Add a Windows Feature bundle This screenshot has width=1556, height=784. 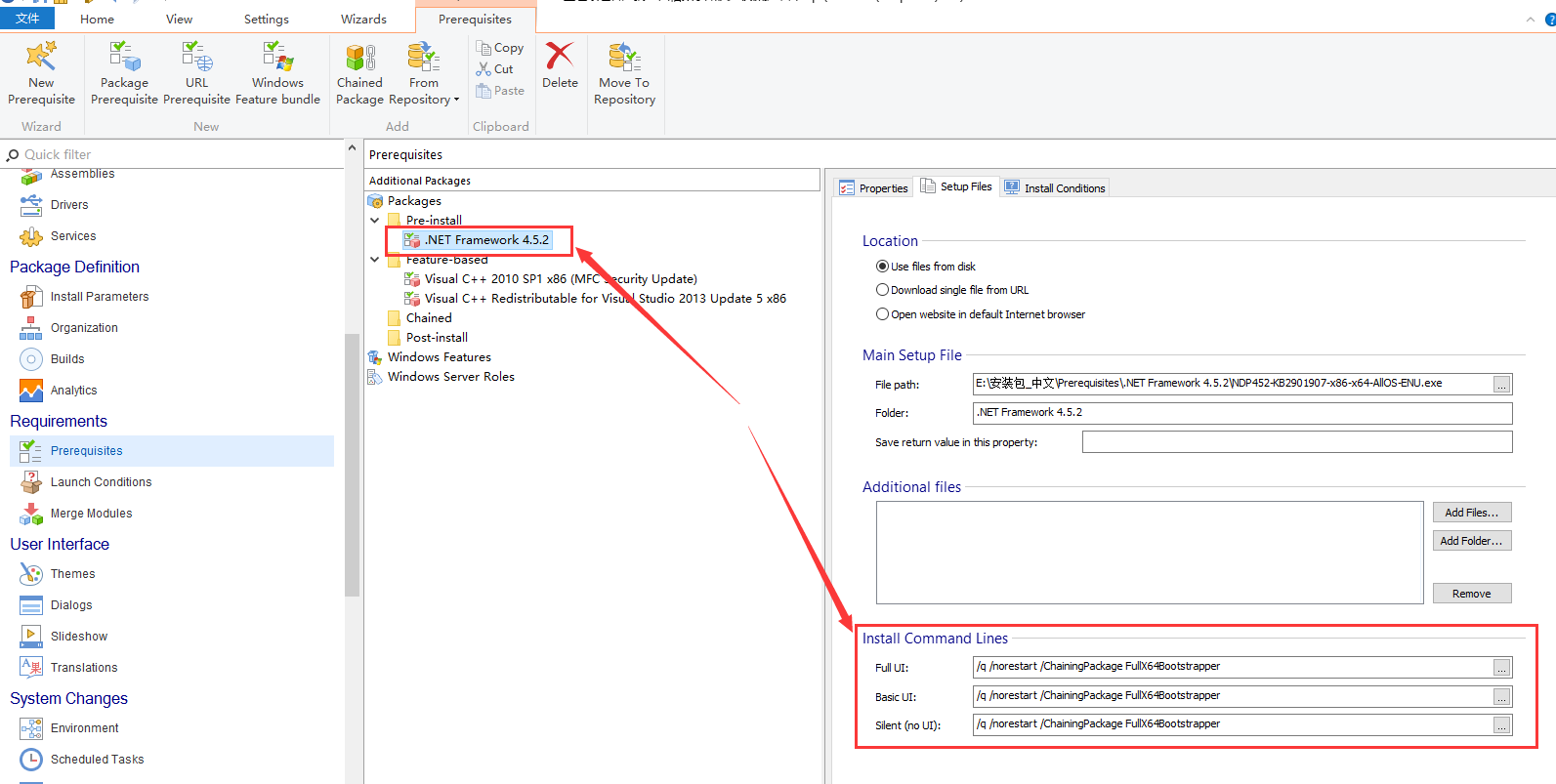click(277, 73)
